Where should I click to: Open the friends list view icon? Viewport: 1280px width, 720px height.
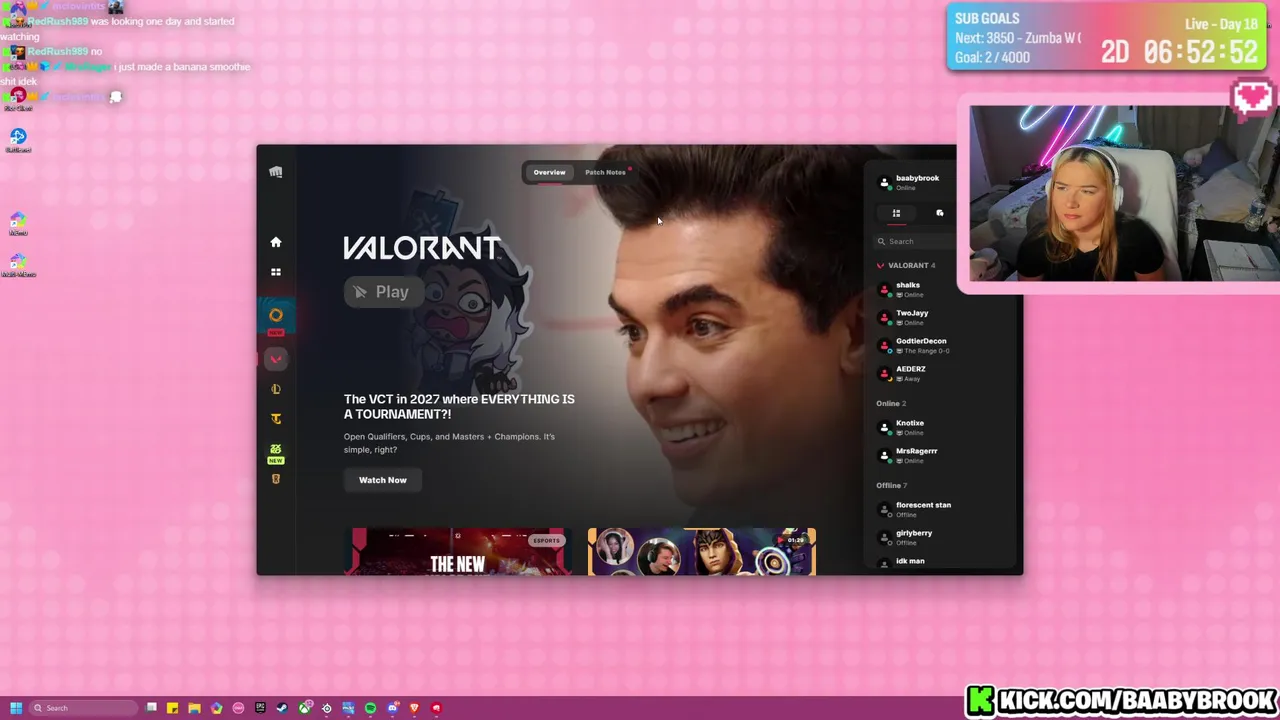click(896, 213)
